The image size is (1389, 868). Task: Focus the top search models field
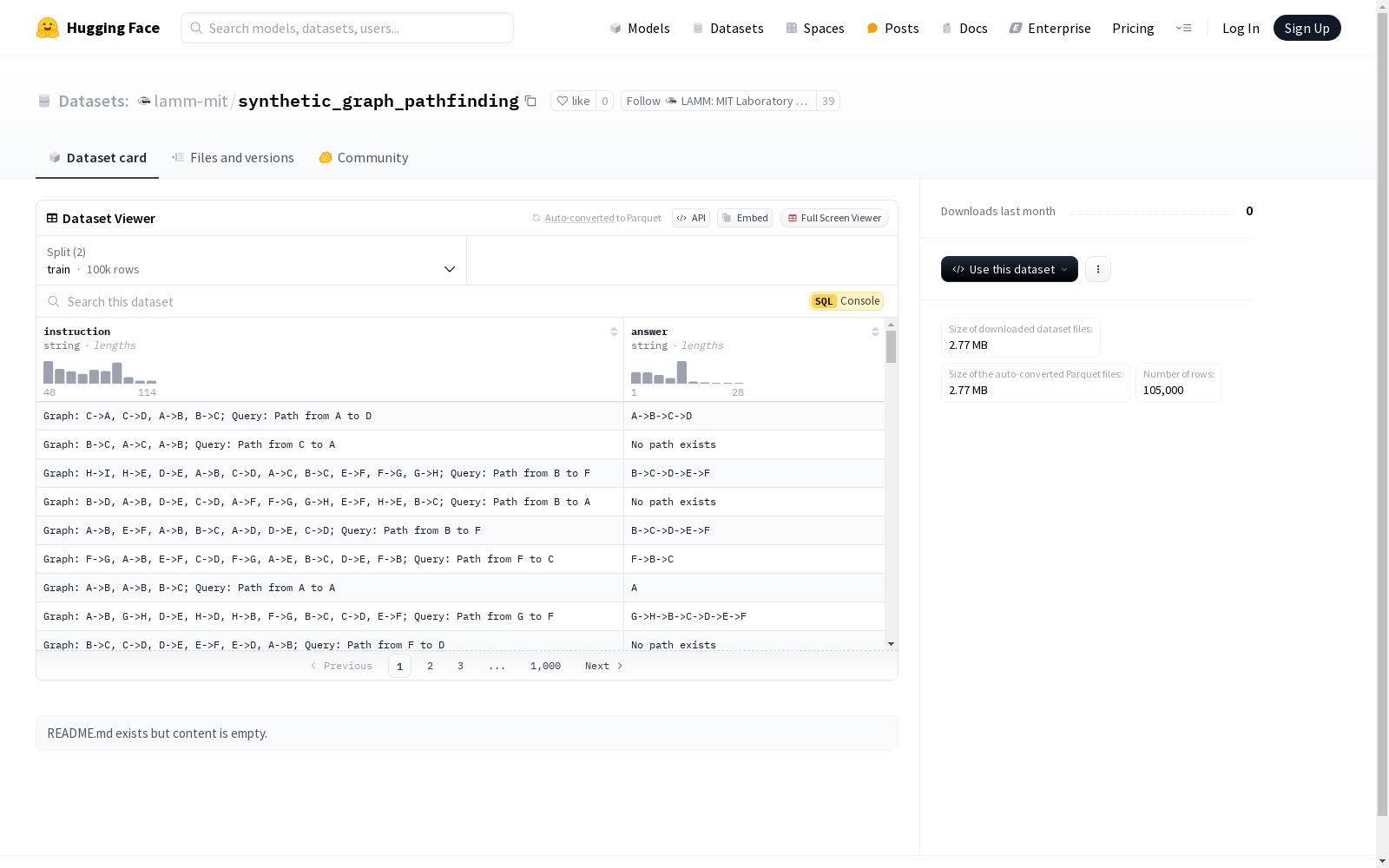(x=347, y=28)
